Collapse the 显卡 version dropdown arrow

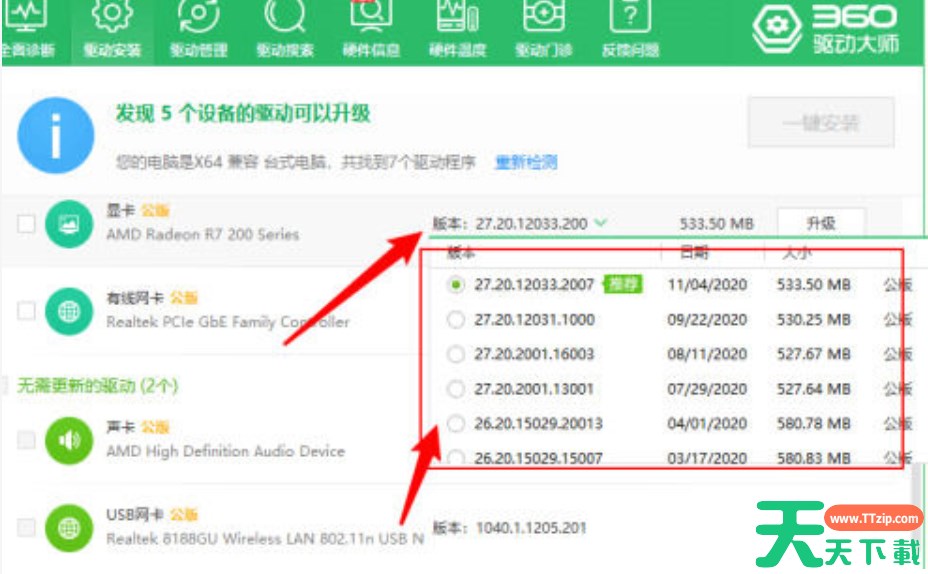click(601, 223)
